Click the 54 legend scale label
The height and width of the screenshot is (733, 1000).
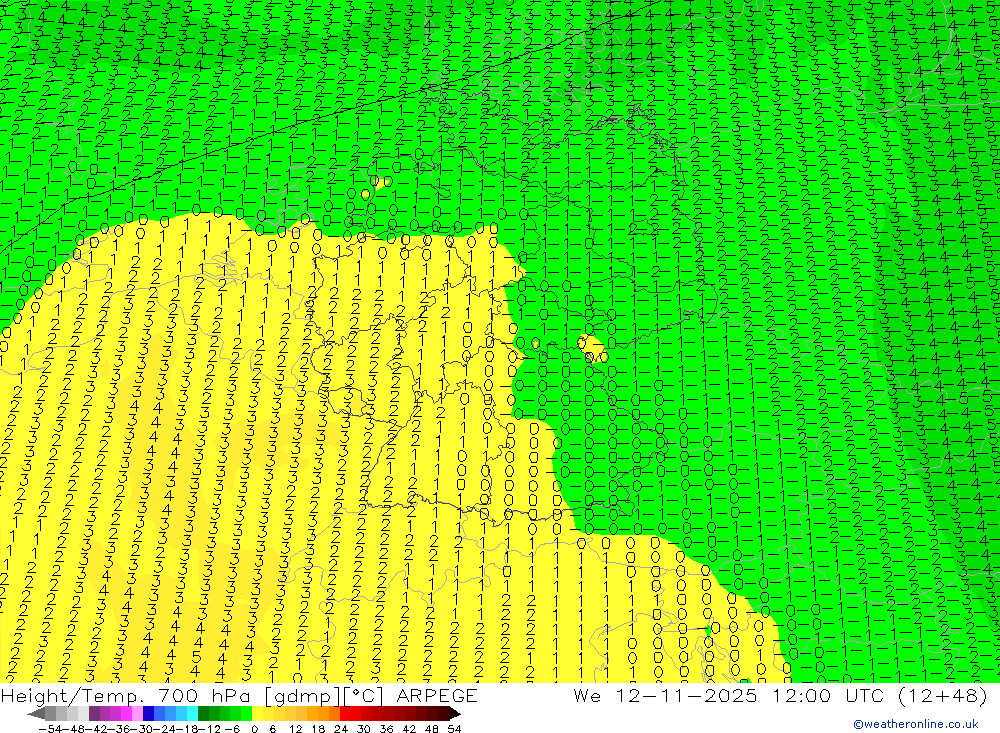pyautogui.click(x=454, y=729)
